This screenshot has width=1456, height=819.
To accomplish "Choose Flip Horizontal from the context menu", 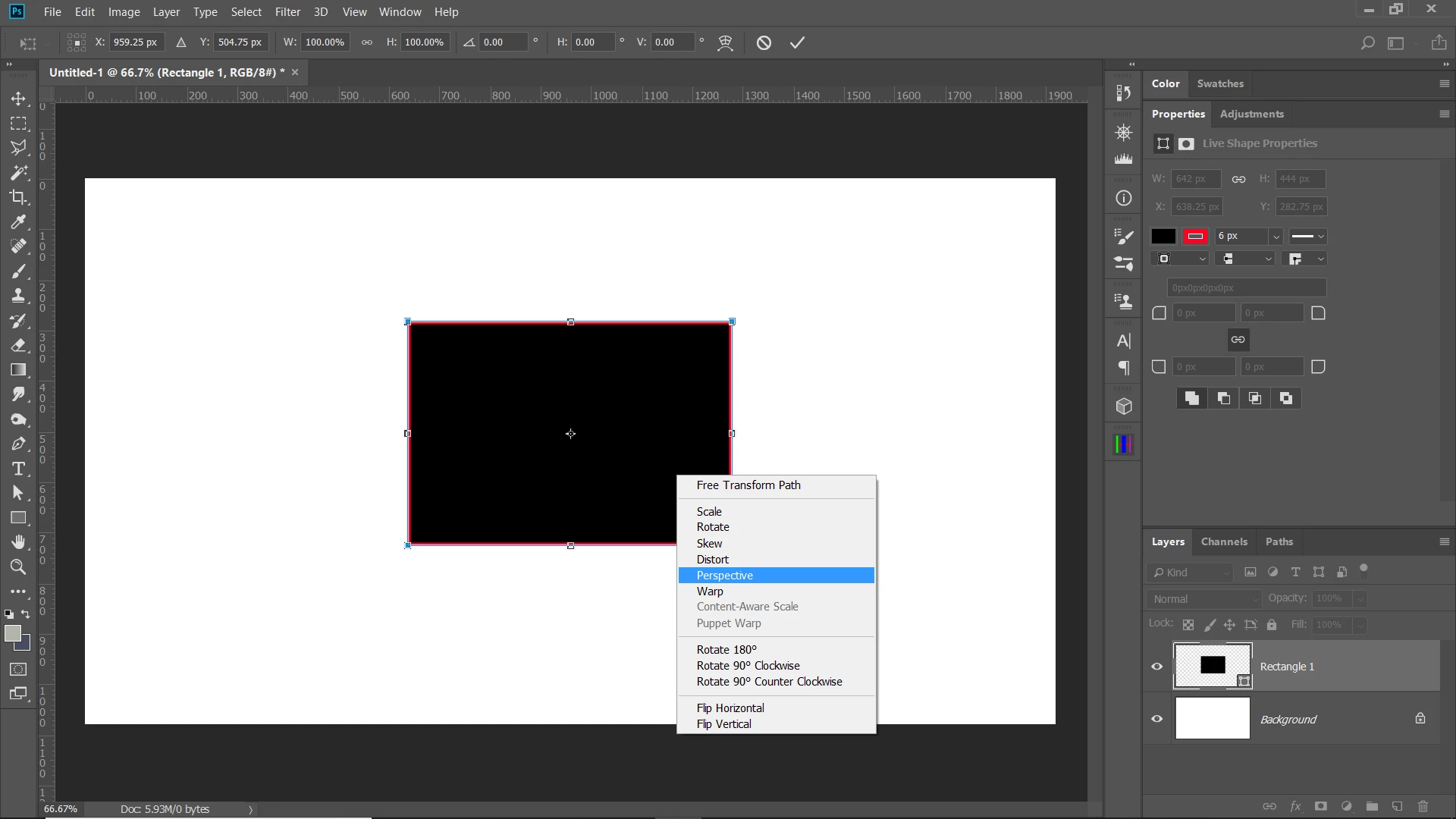I will (x=730, y=708).
